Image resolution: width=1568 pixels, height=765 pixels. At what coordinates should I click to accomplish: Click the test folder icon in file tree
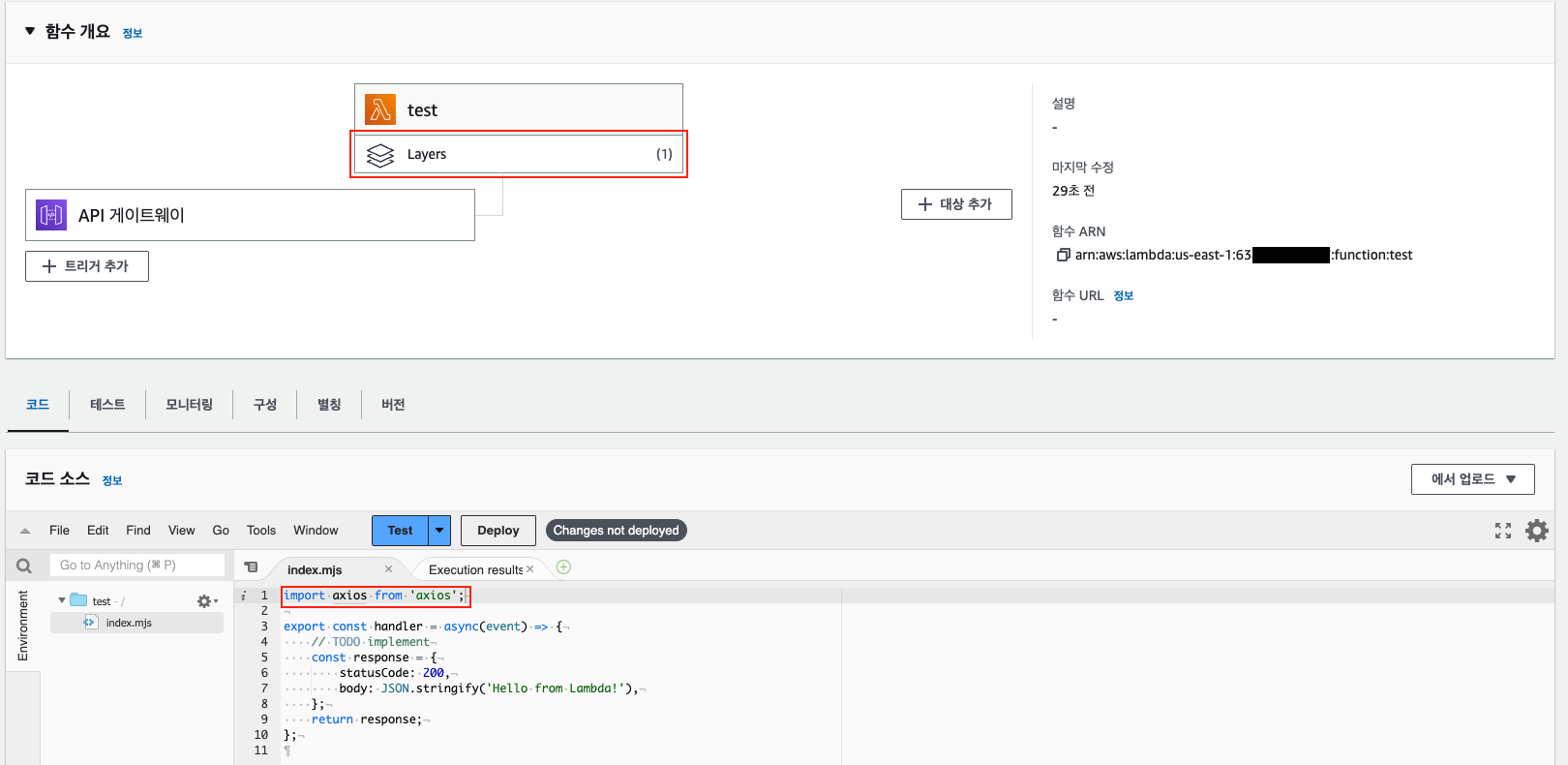[78, 600]
